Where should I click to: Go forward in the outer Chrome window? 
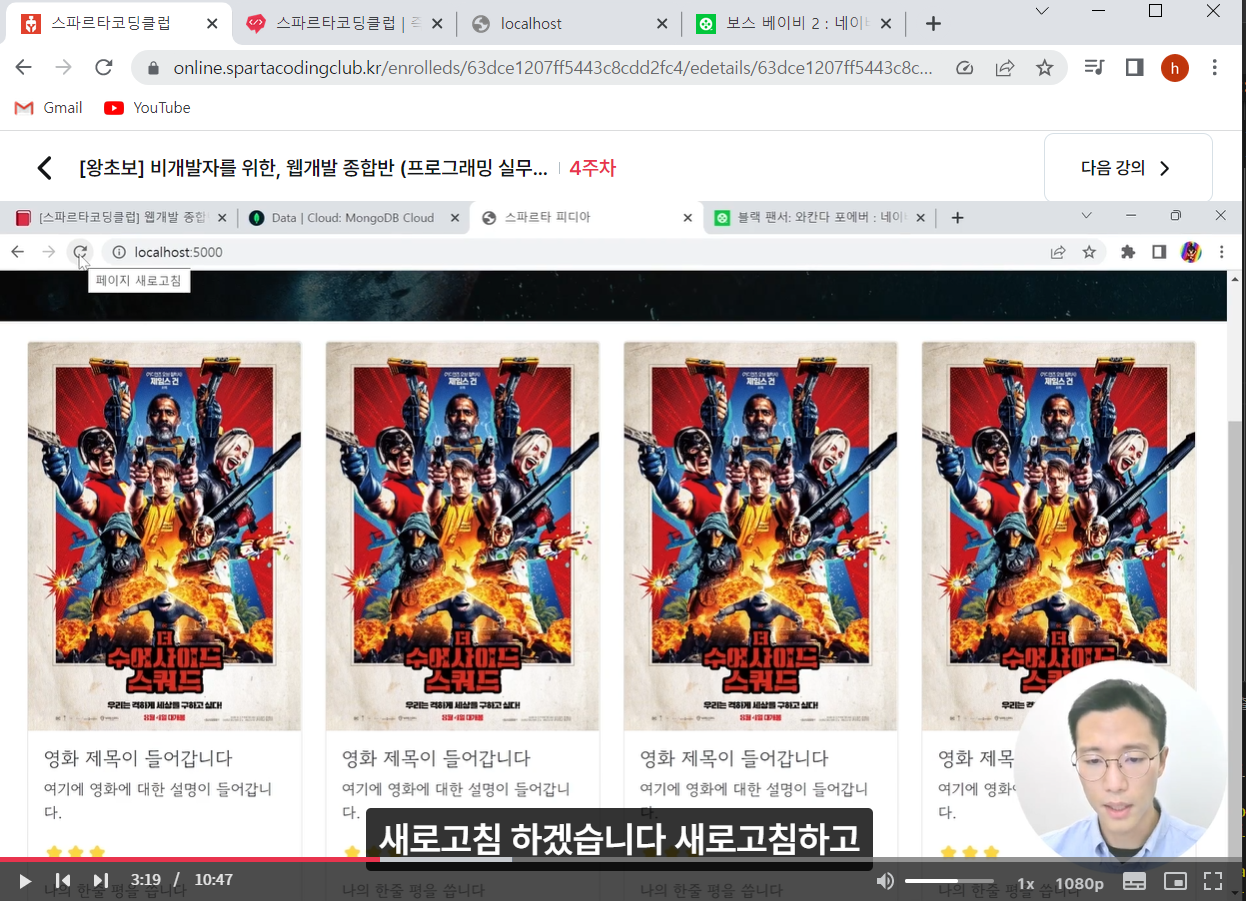point(63,68)
